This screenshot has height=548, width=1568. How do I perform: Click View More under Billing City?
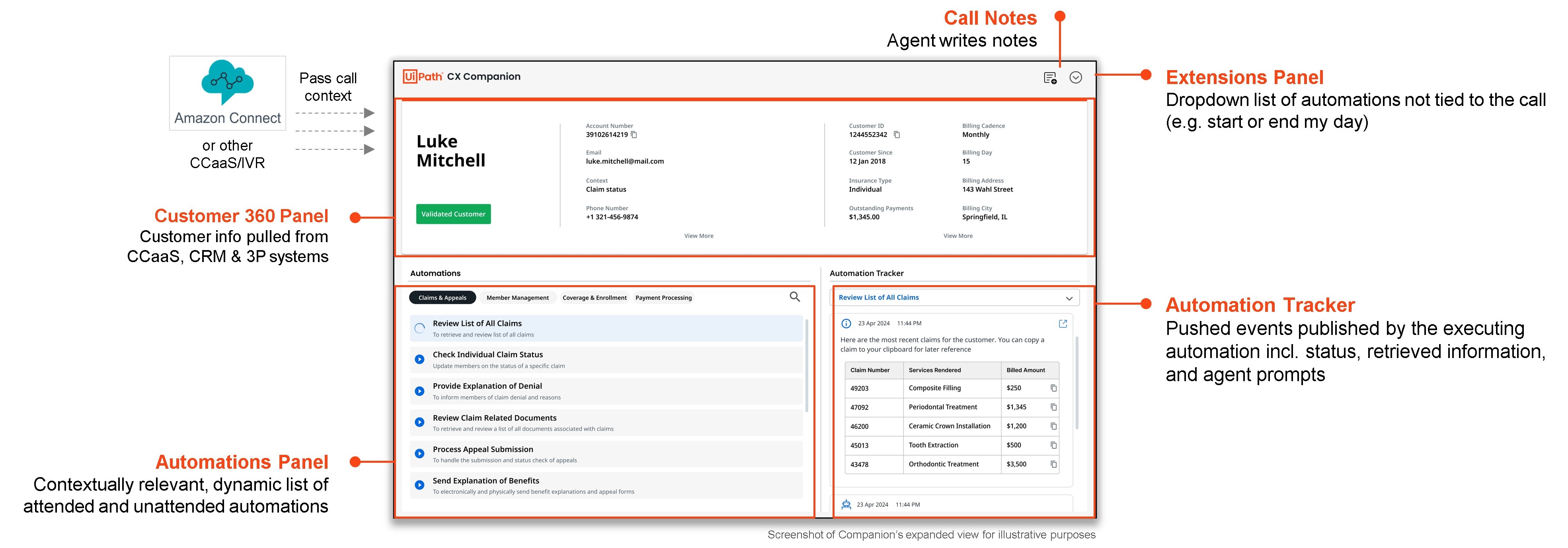pos(958,236)
